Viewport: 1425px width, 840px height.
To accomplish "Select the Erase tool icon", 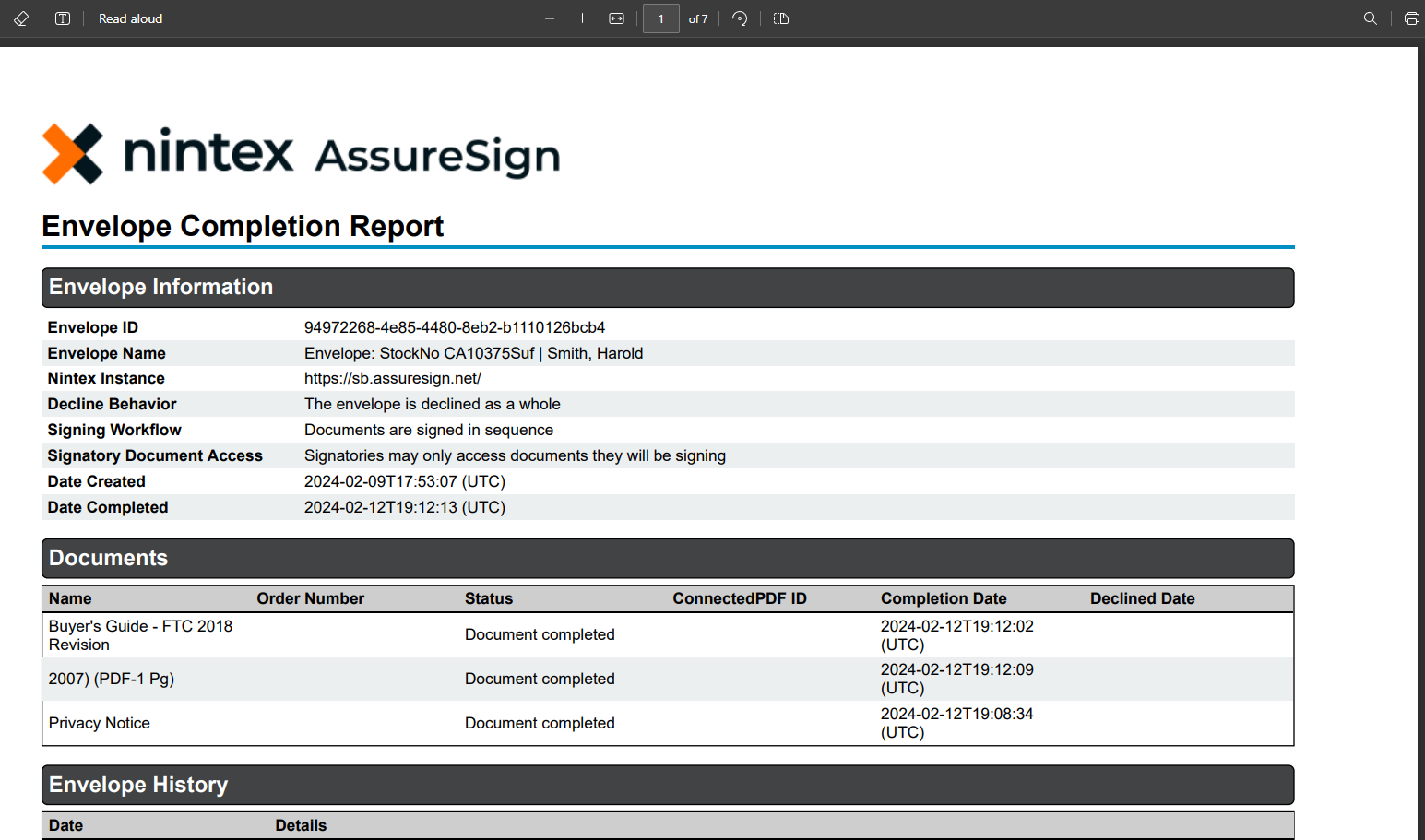I will click(x=21, y=18).
